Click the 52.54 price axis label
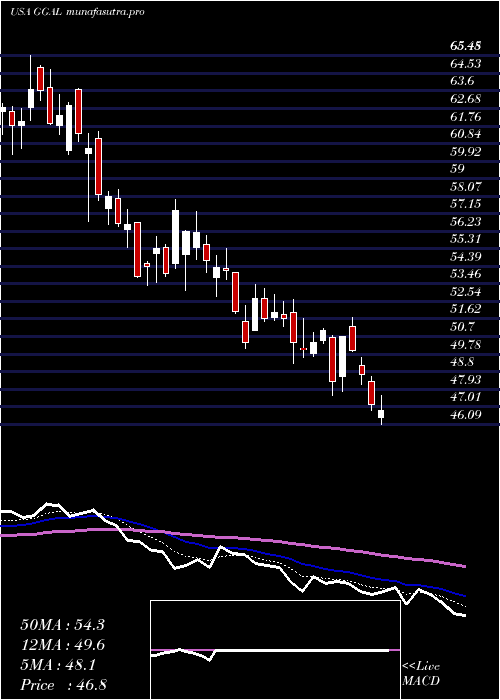The image size is (500, 700). coord(466,292)
